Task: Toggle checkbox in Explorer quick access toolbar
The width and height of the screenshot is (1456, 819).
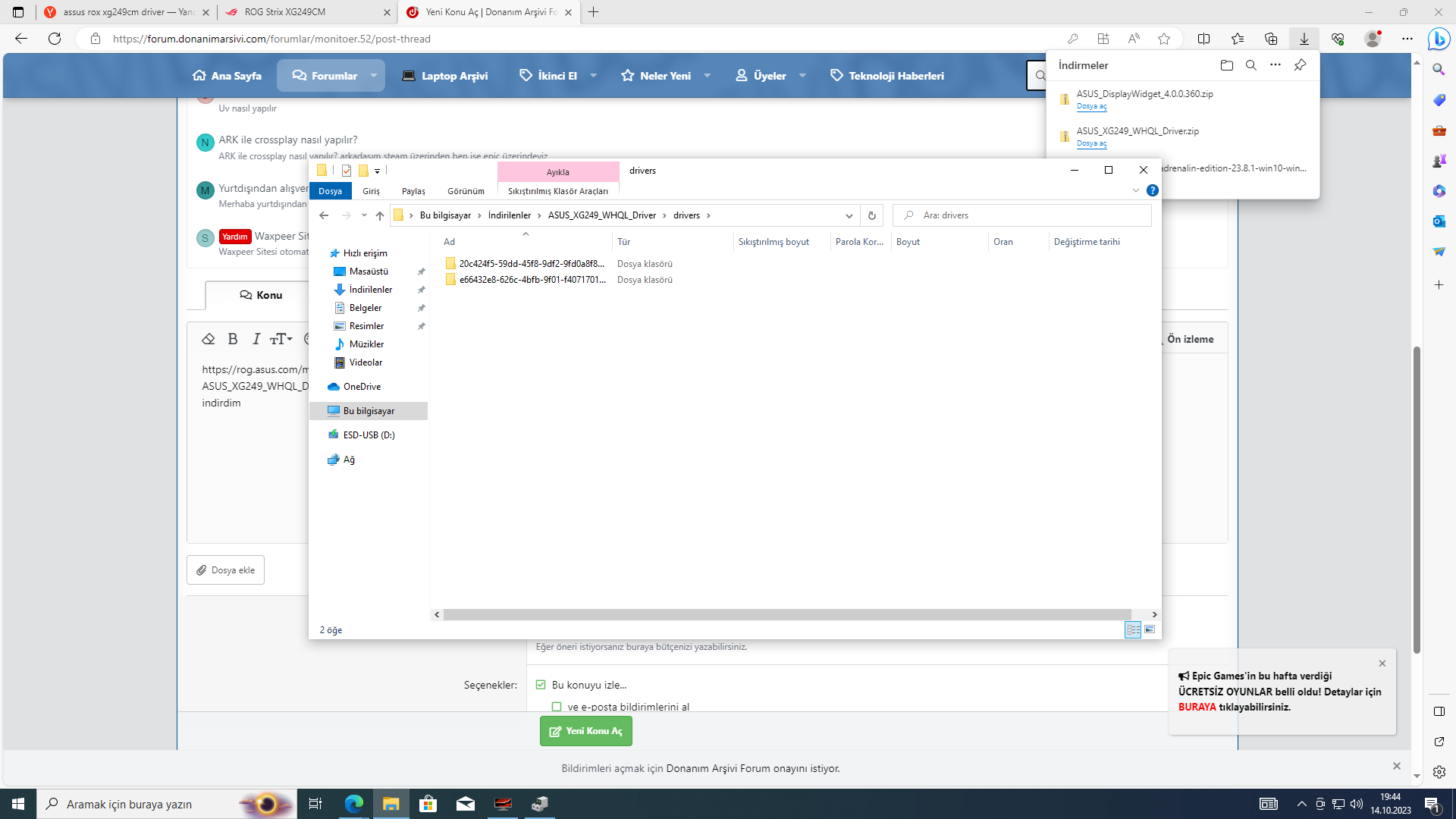Action: 347,171
